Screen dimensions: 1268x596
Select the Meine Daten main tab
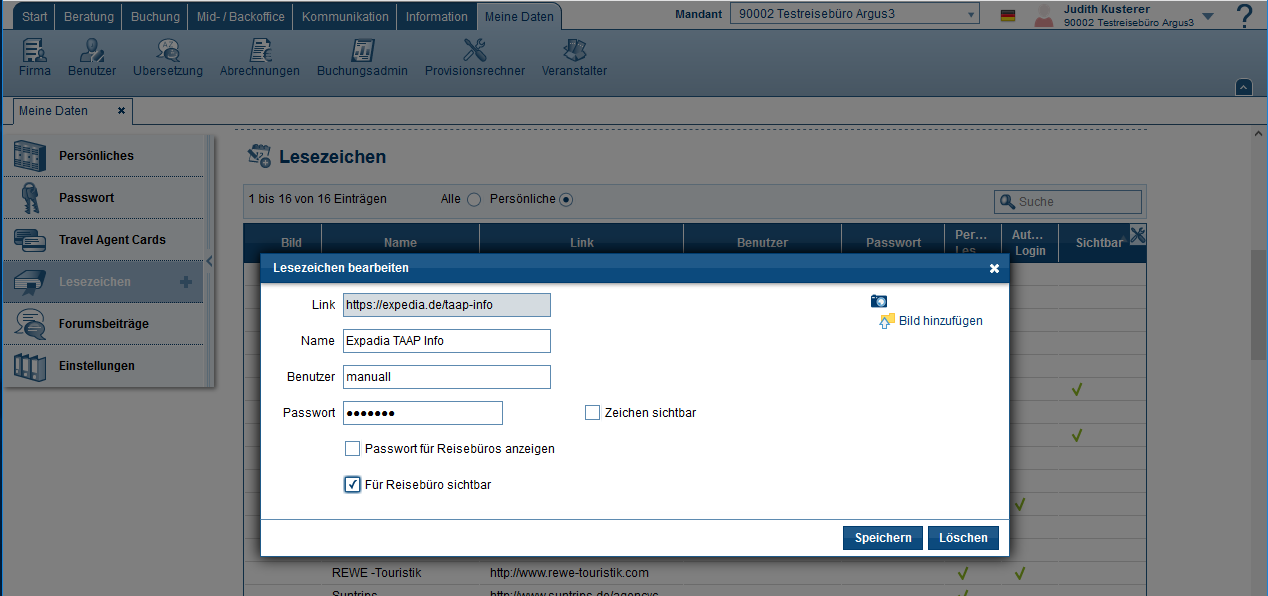coord(519,17)
